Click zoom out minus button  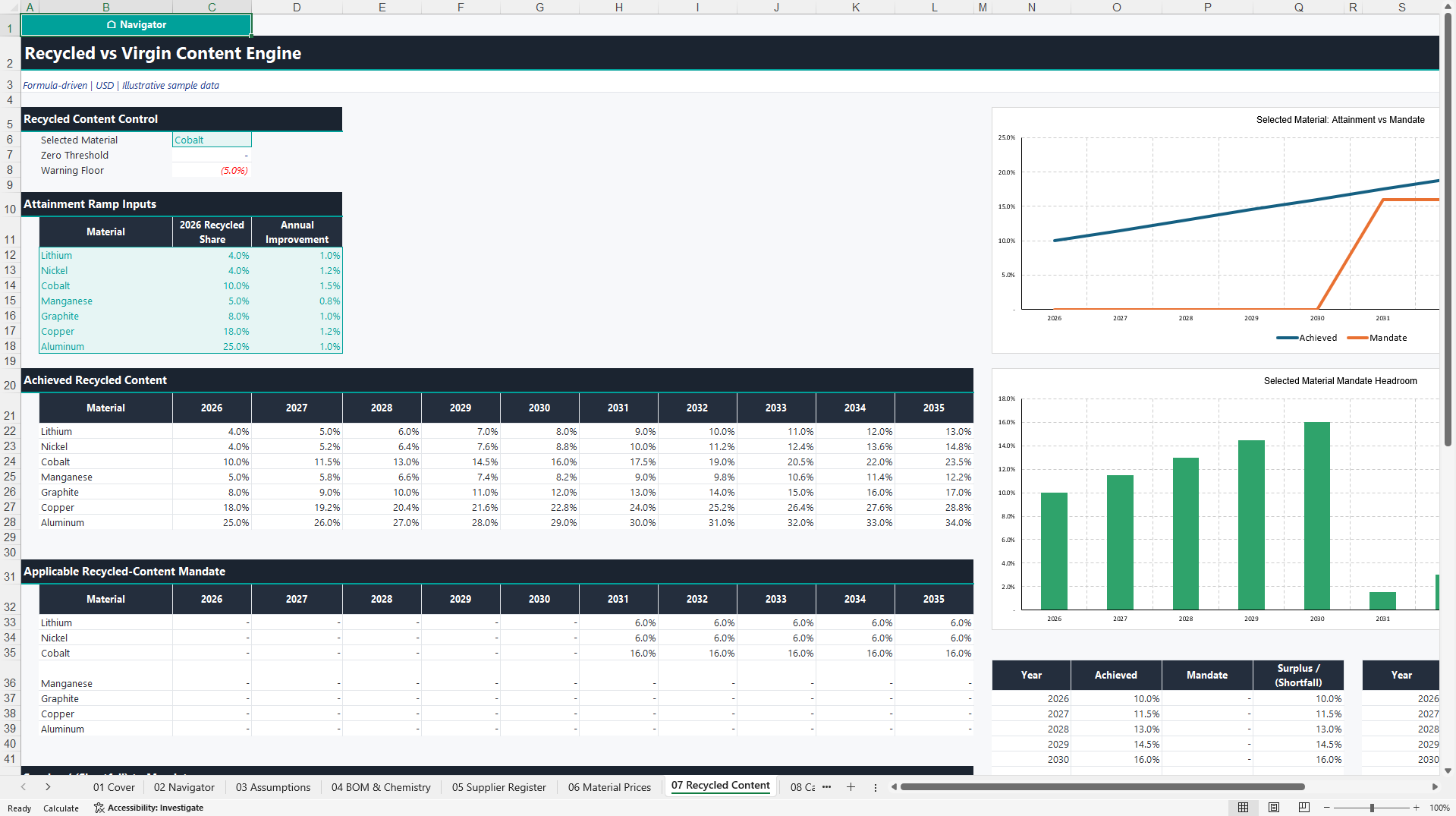[1327, 808]
